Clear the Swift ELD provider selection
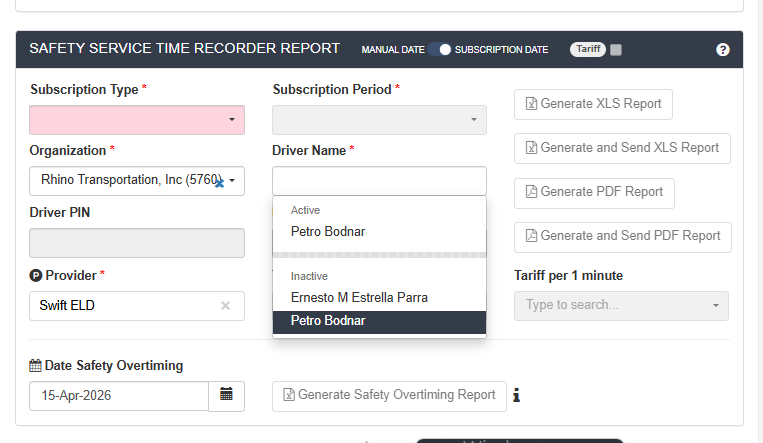Image resolution: width=763 pixels, height=443 pixels. [x=225, y=306]
